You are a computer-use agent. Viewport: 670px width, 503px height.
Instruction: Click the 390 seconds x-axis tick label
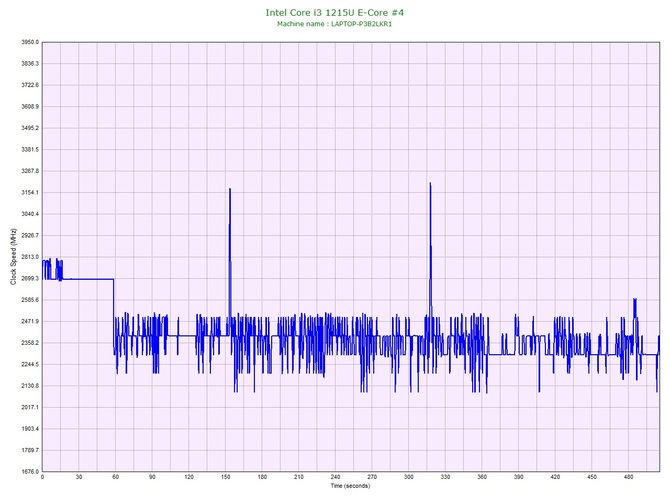click(x=519, y=477)
